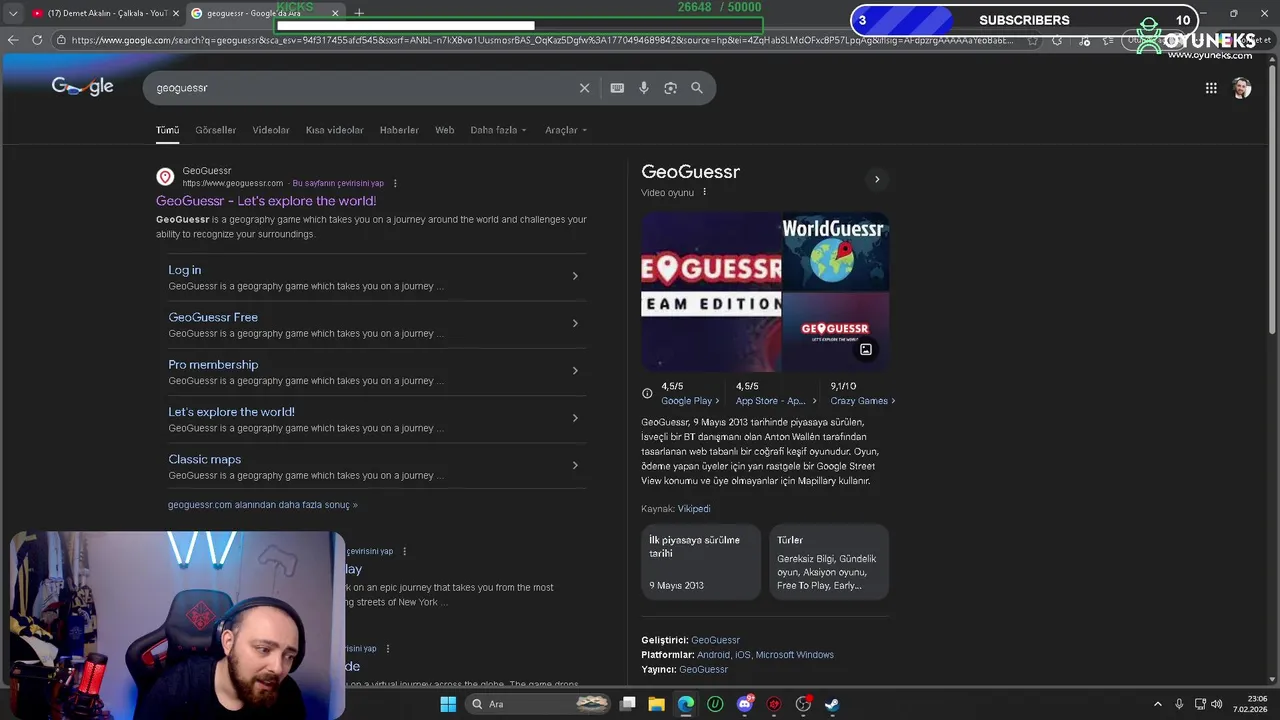Open the images icon on GeoGuessr thumbnail
This screenshot has width=1280, height=720.
click(866, 350)
